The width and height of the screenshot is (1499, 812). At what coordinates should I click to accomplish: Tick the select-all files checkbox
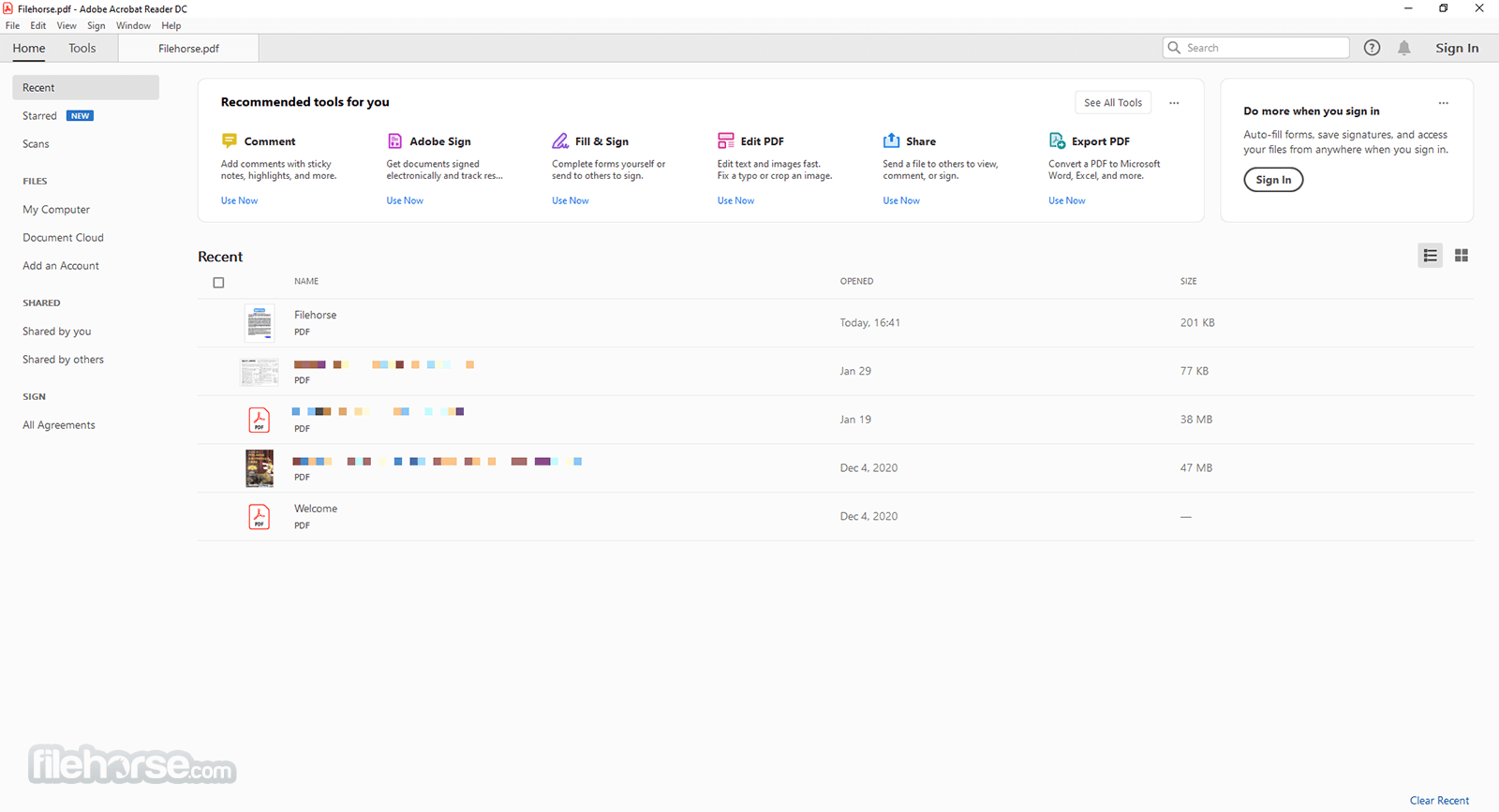pos(218,282)
